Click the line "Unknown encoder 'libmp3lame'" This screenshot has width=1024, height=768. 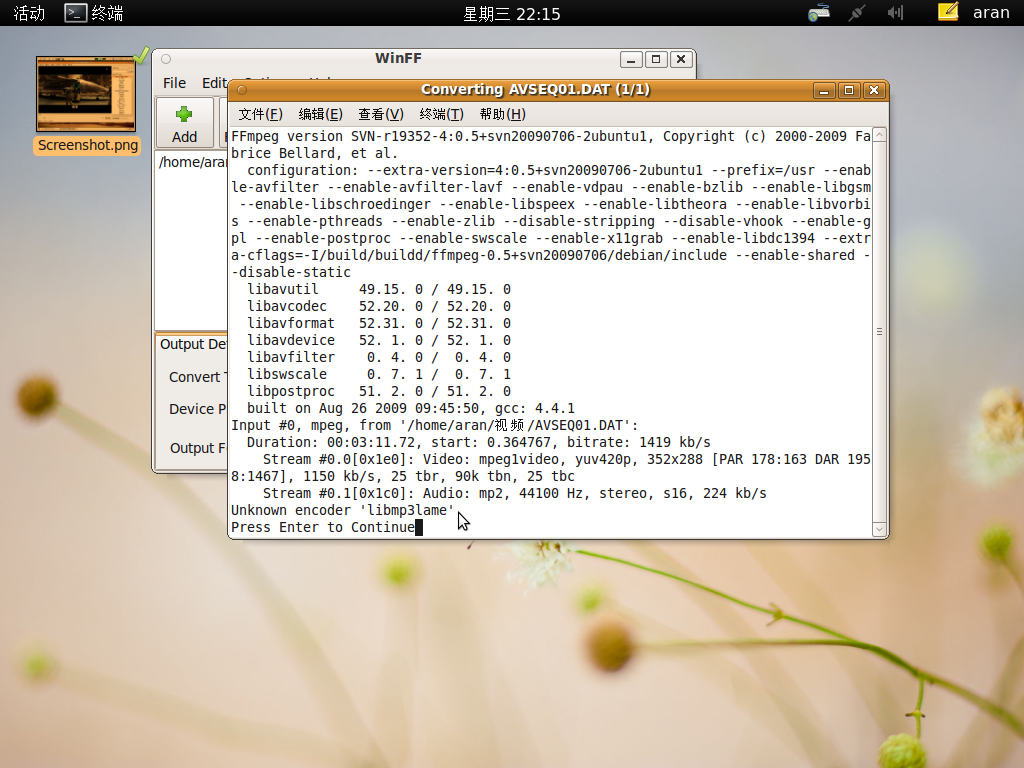pyautogui.click(x=343, y=510)
